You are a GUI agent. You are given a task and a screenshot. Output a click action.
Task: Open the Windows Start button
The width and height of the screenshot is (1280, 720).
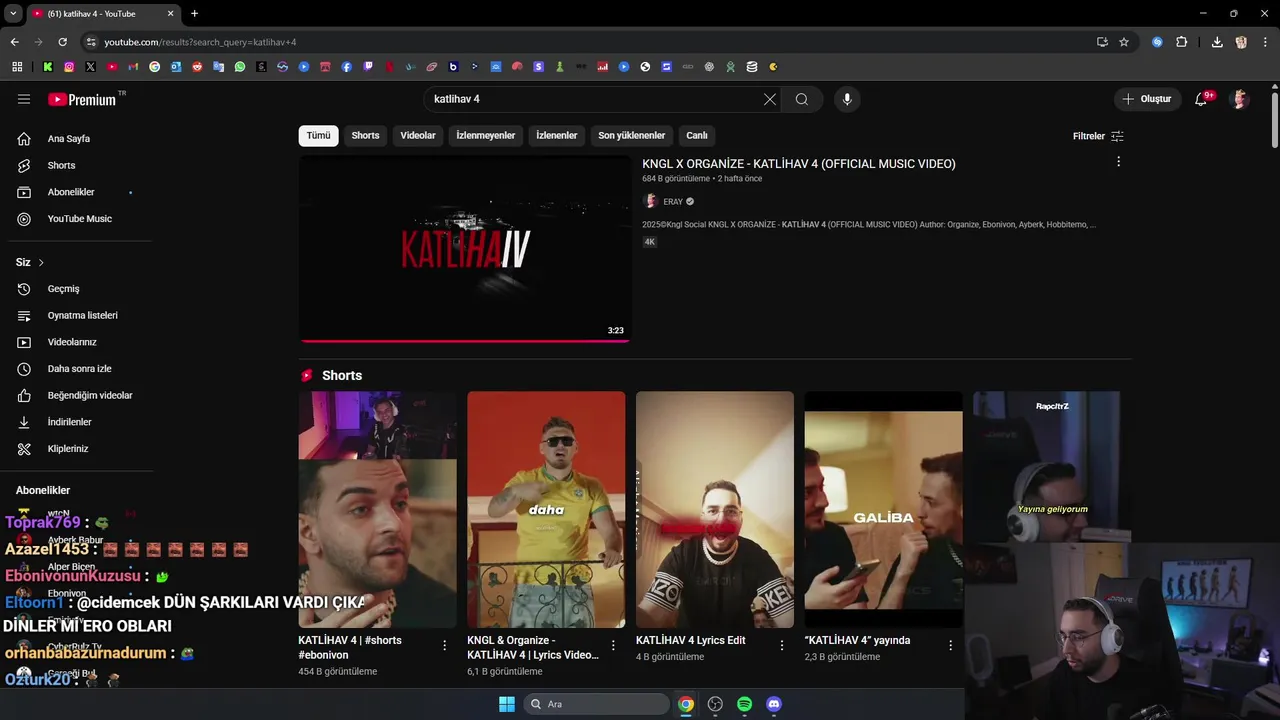click(x=507, y=704)
